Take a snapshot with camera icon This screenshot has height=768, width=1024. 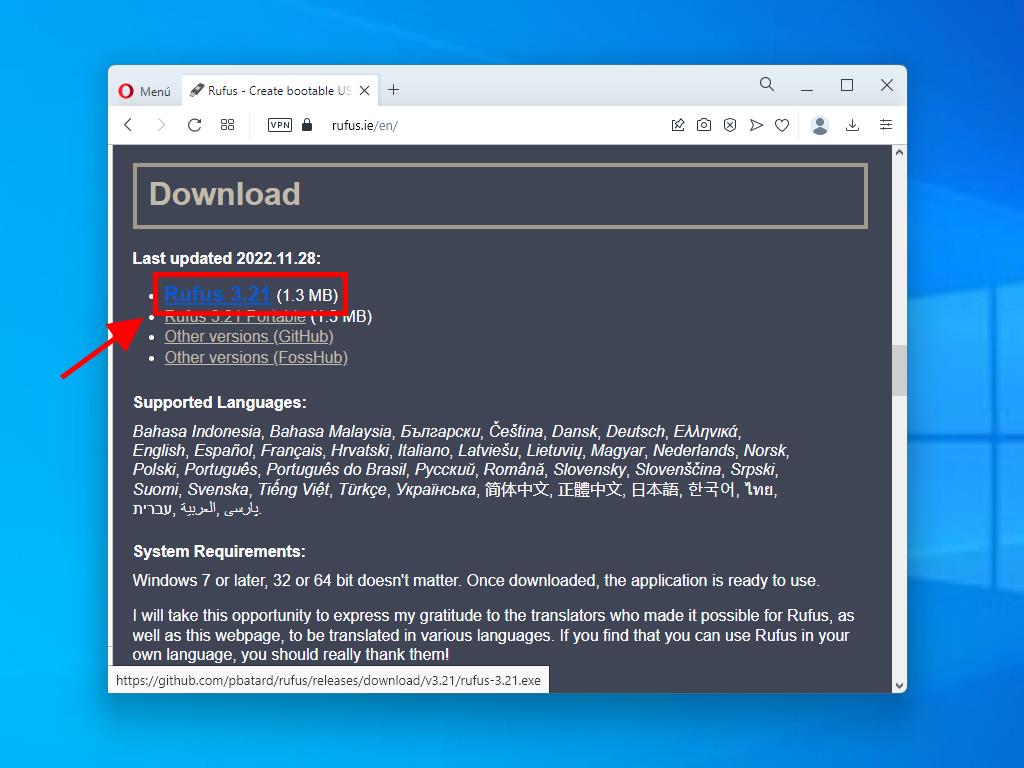tap(704, 125)
